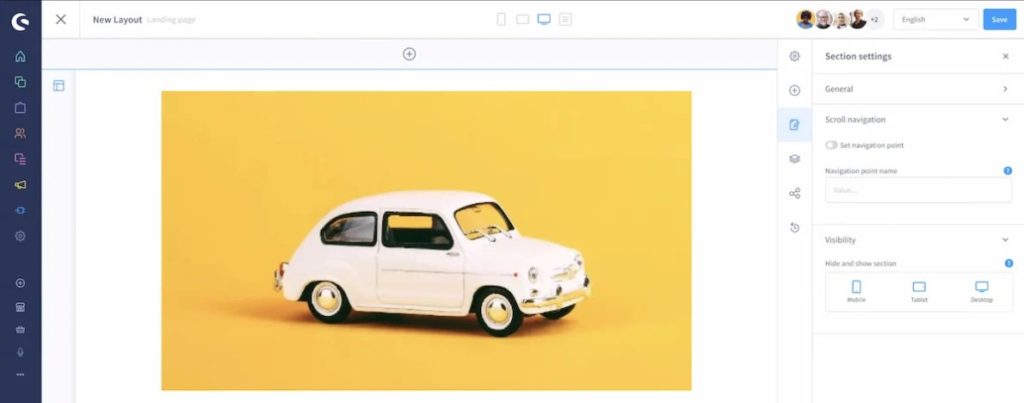Toggle Desktop visibility for the section

click(x=981, y=291)
